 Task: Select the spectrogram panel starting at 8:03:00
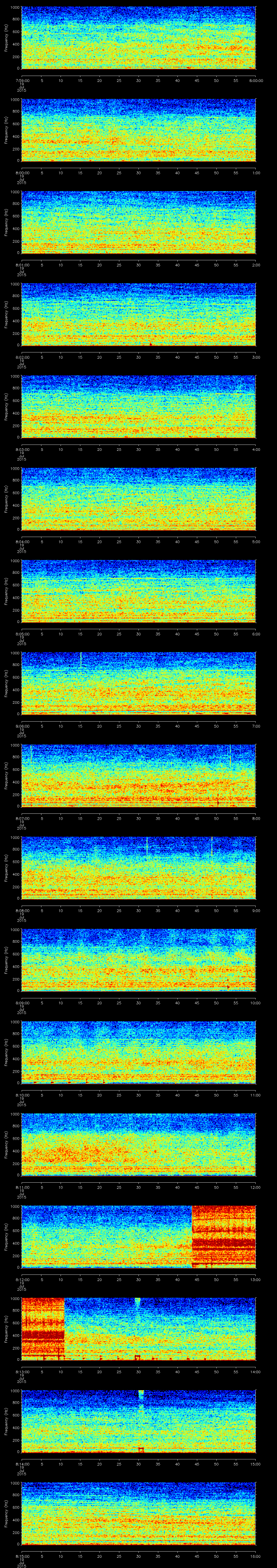pos(139,407)
